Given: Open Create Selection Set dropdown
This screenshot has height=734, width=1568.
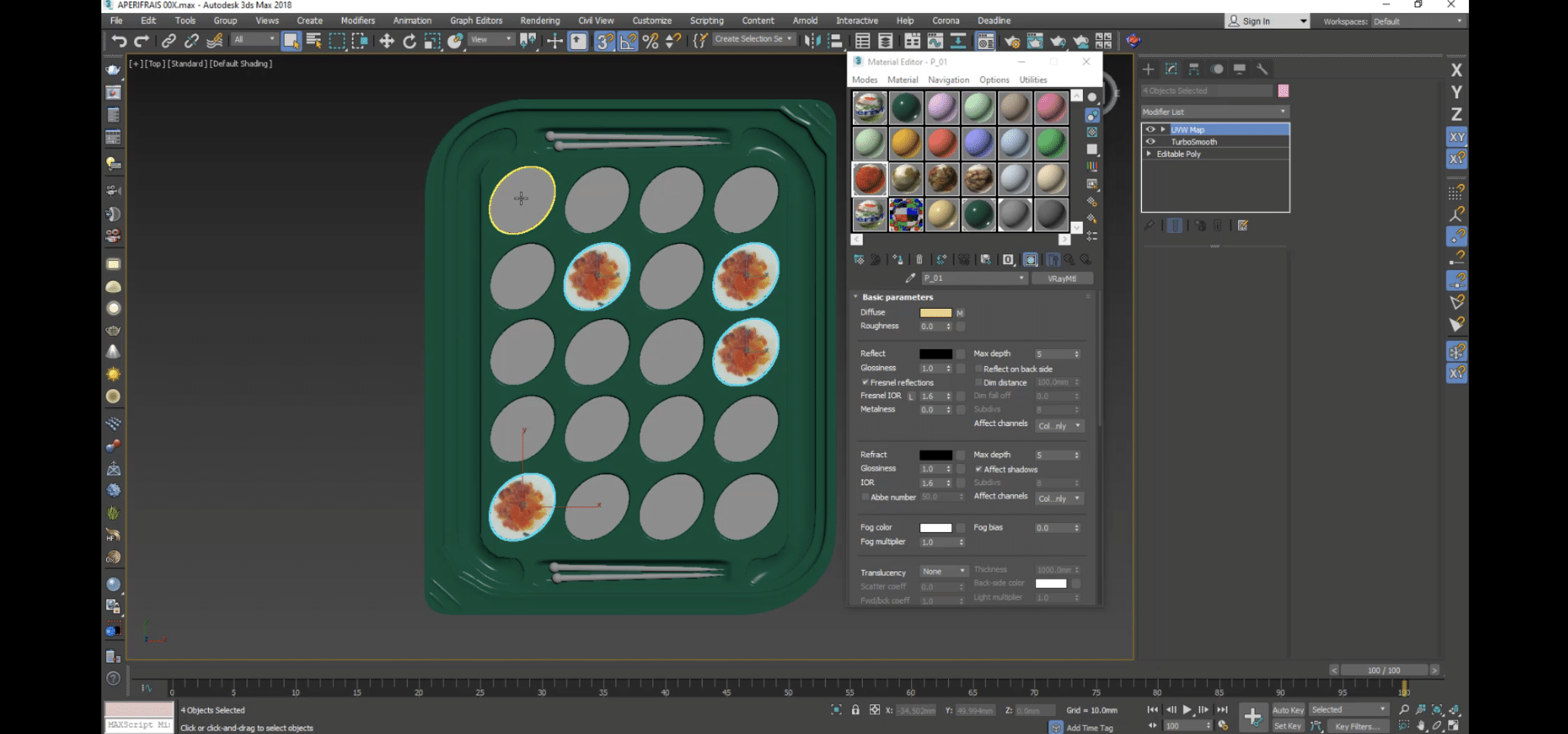Looking at the screenshot, I should [753, 39].
